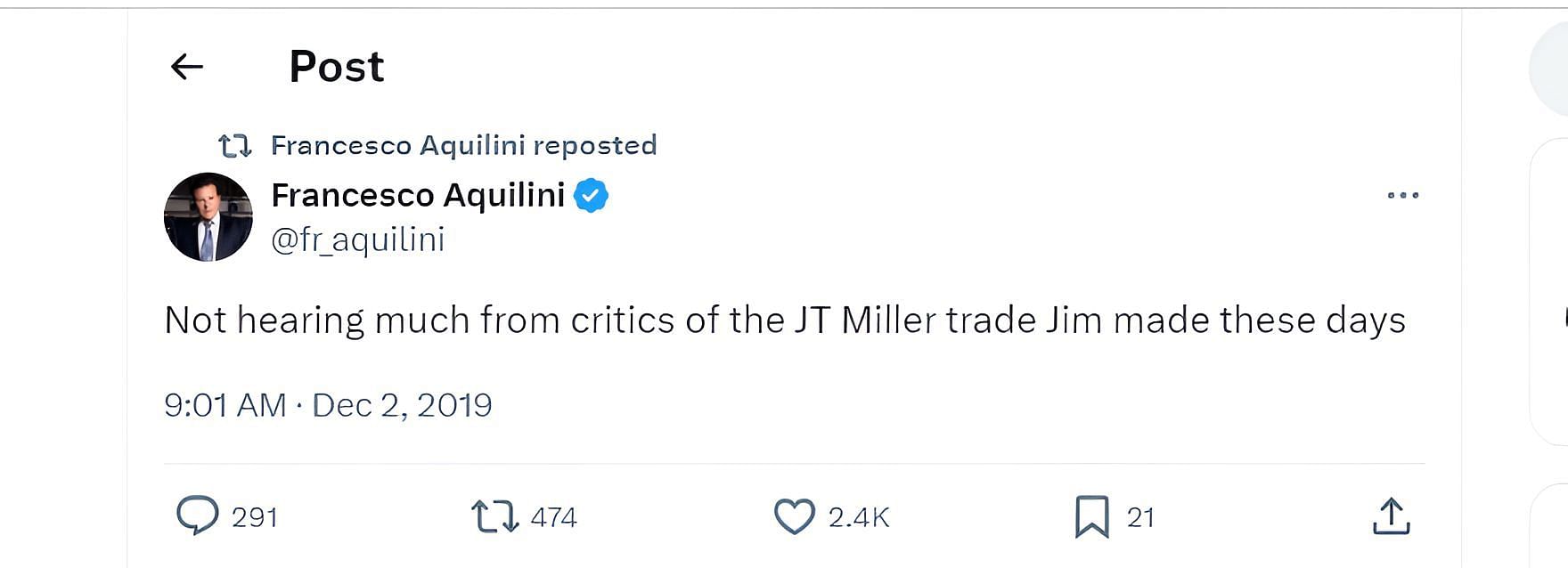Image resolution: width=1568 pixels, height=568 pixels.
Task: Click the JT Miller trade post text
Action: pyautogui.click(x=784, y=321)
